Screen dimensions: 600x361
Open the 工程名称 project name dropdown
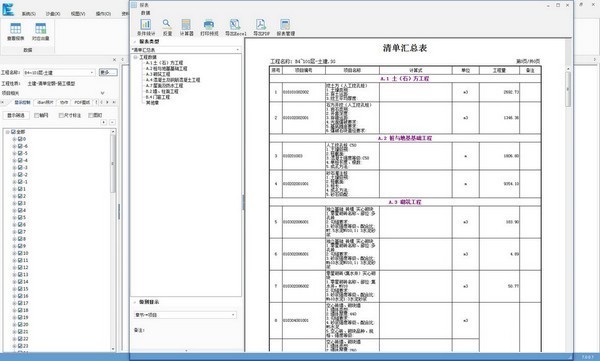click(59, 72)
